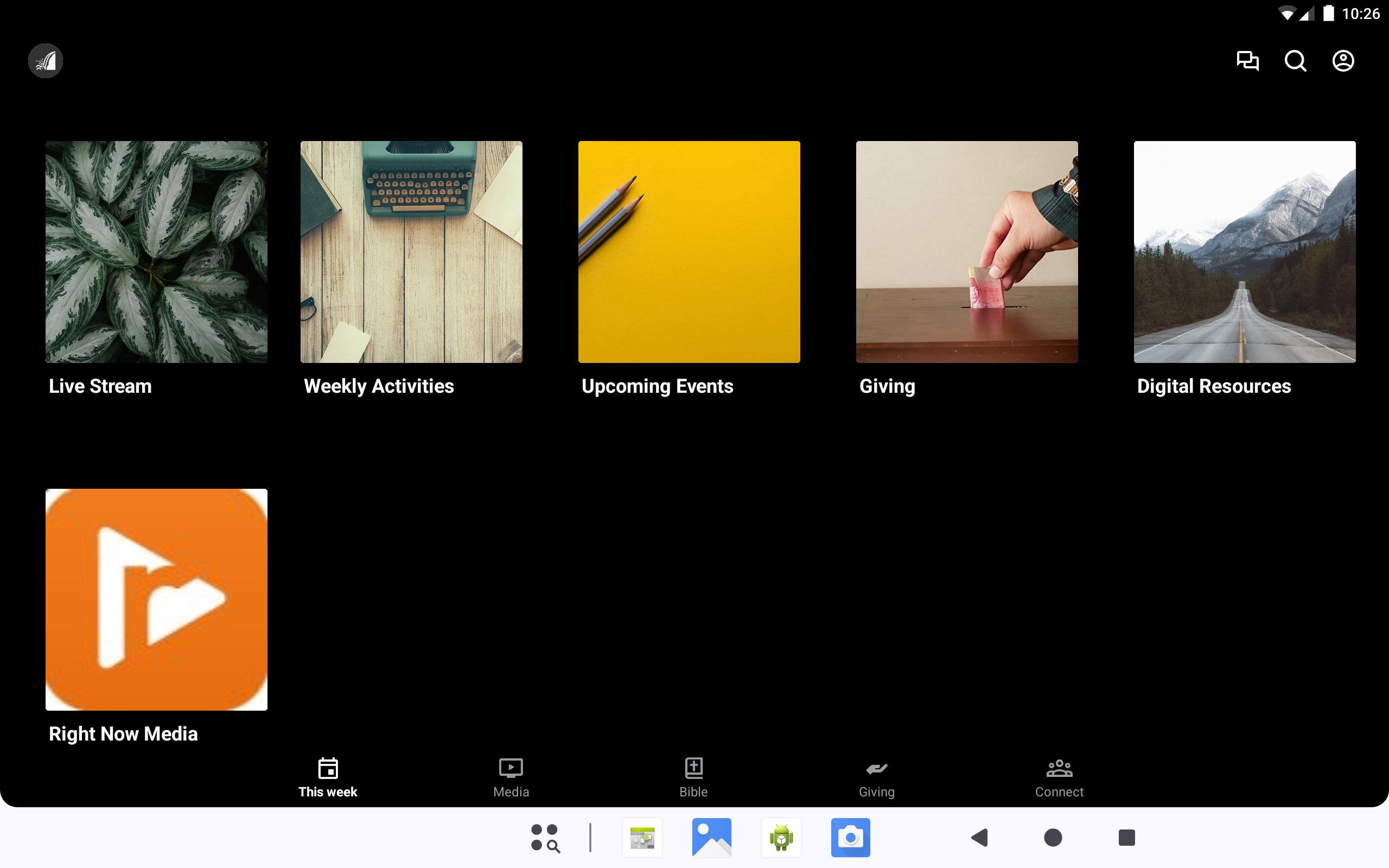Launch the Right Now Media tile

(156, 599)
